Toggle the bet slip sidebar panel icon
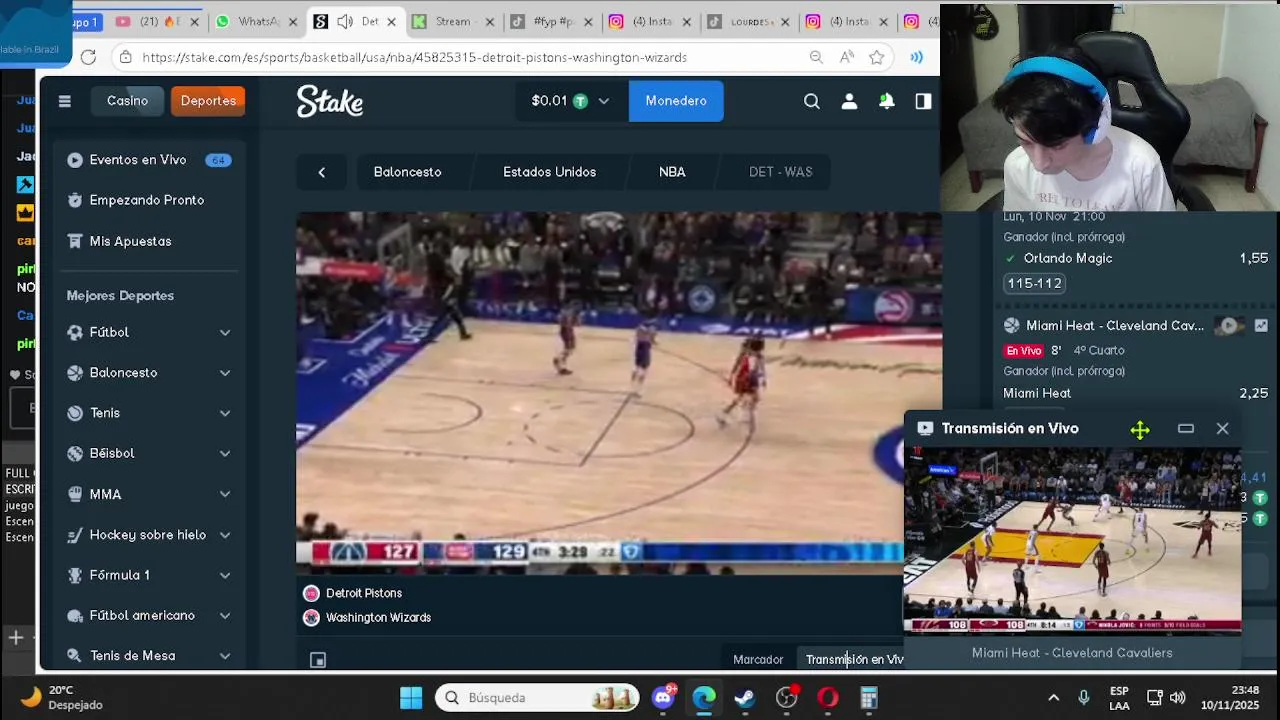 923,101
